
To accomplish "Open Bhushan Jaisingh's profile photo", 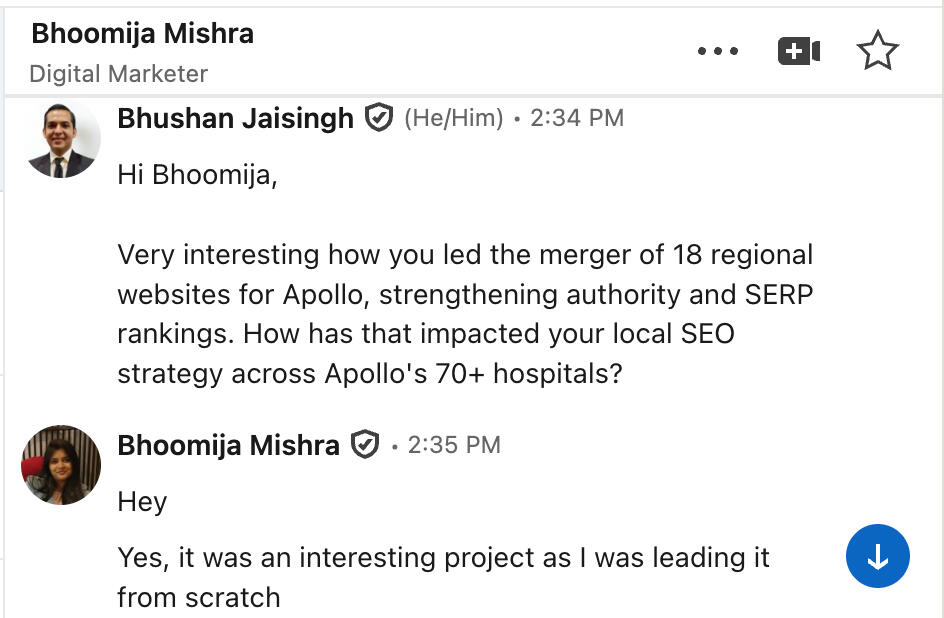I will pos(61,140).
